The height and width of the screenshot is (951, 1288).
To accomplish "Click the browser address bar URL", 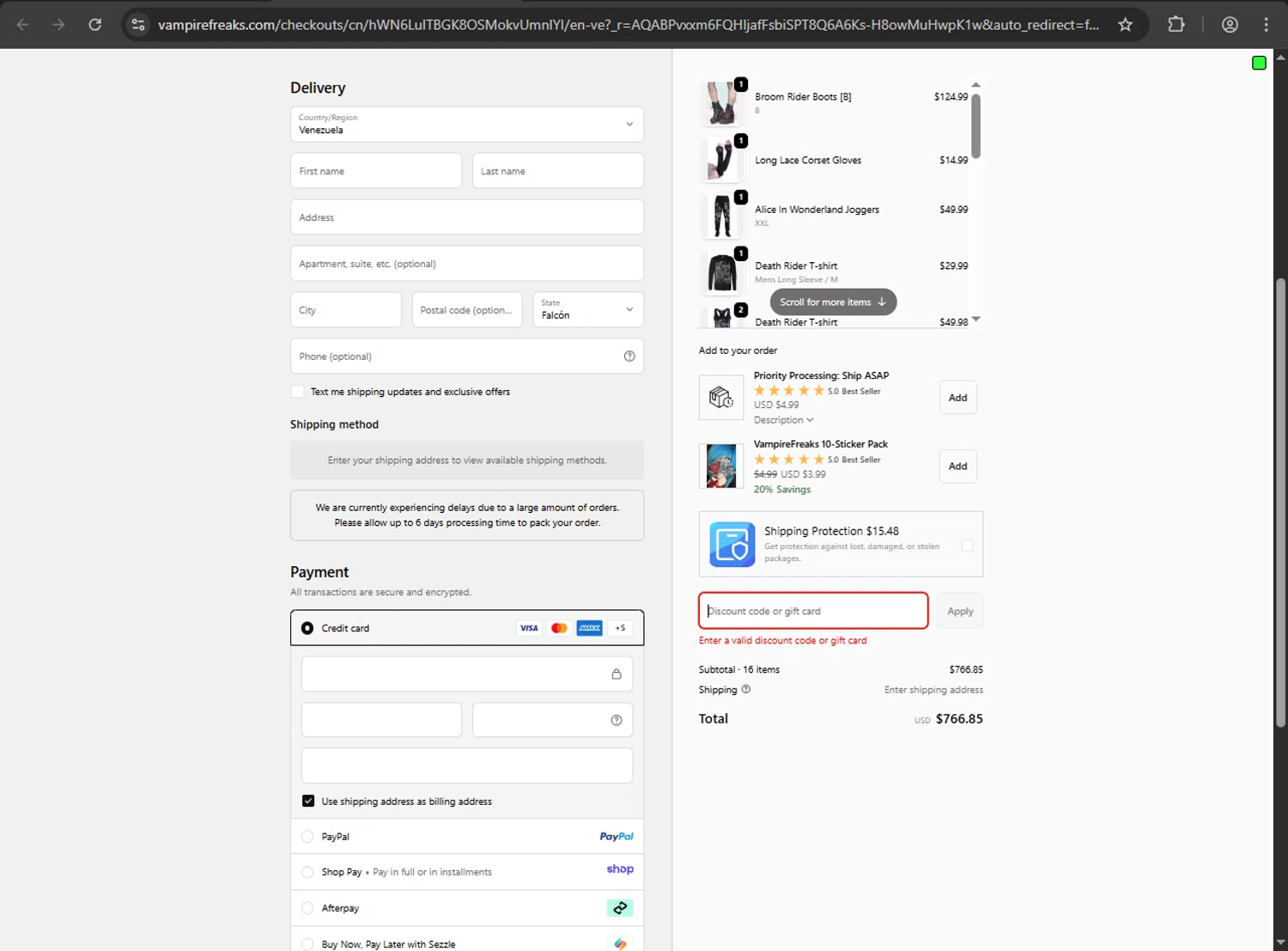I will 629,25.
